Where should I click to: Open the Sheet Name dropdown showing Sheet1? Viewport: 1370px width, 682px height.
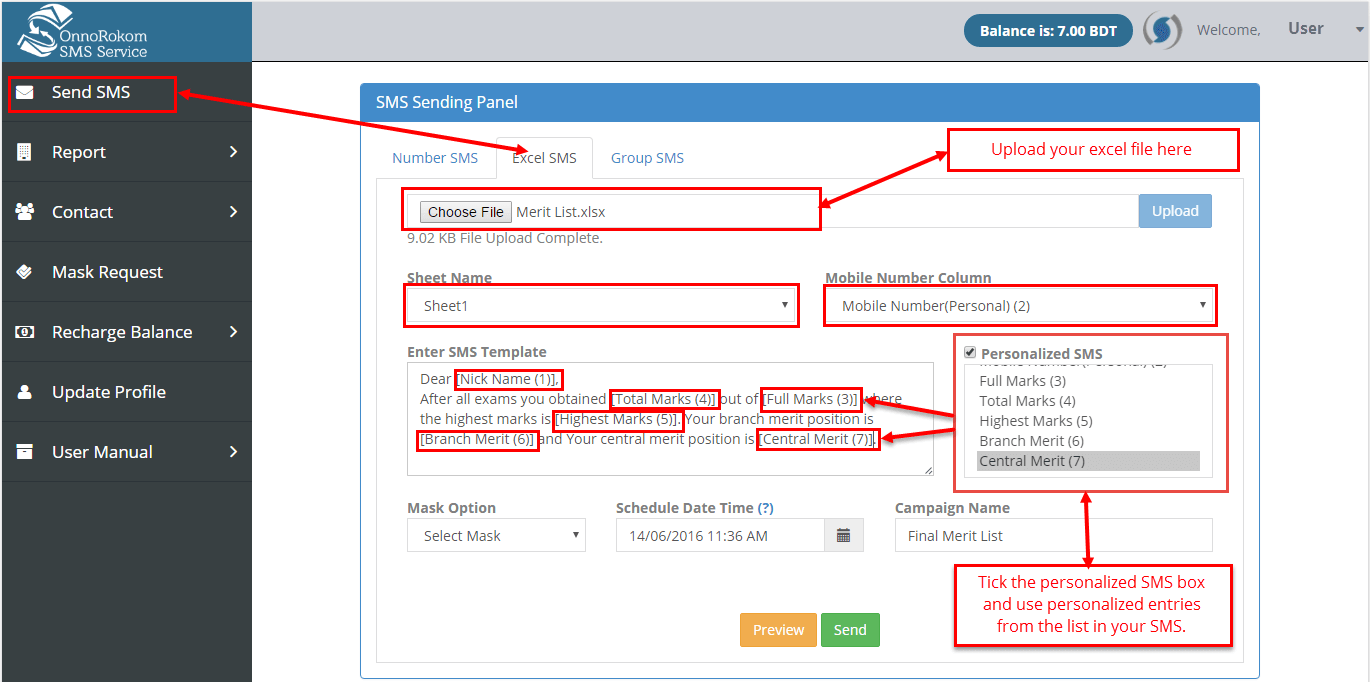pos(600,304)
